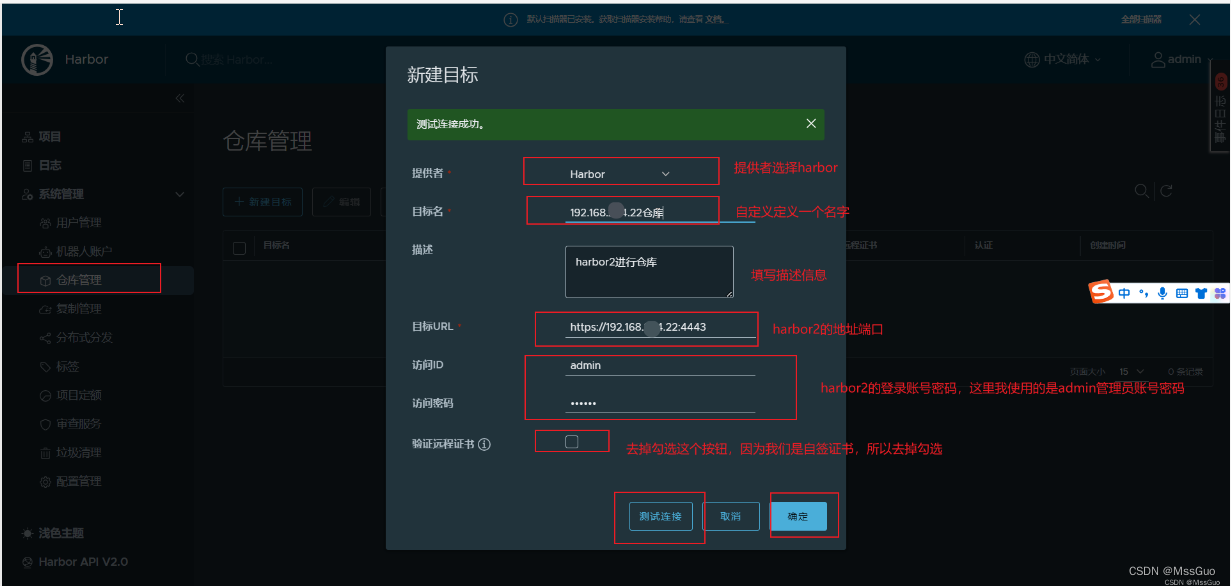Click the 目标名 input field
The image size is (1231, 586).
click(660, 212)
